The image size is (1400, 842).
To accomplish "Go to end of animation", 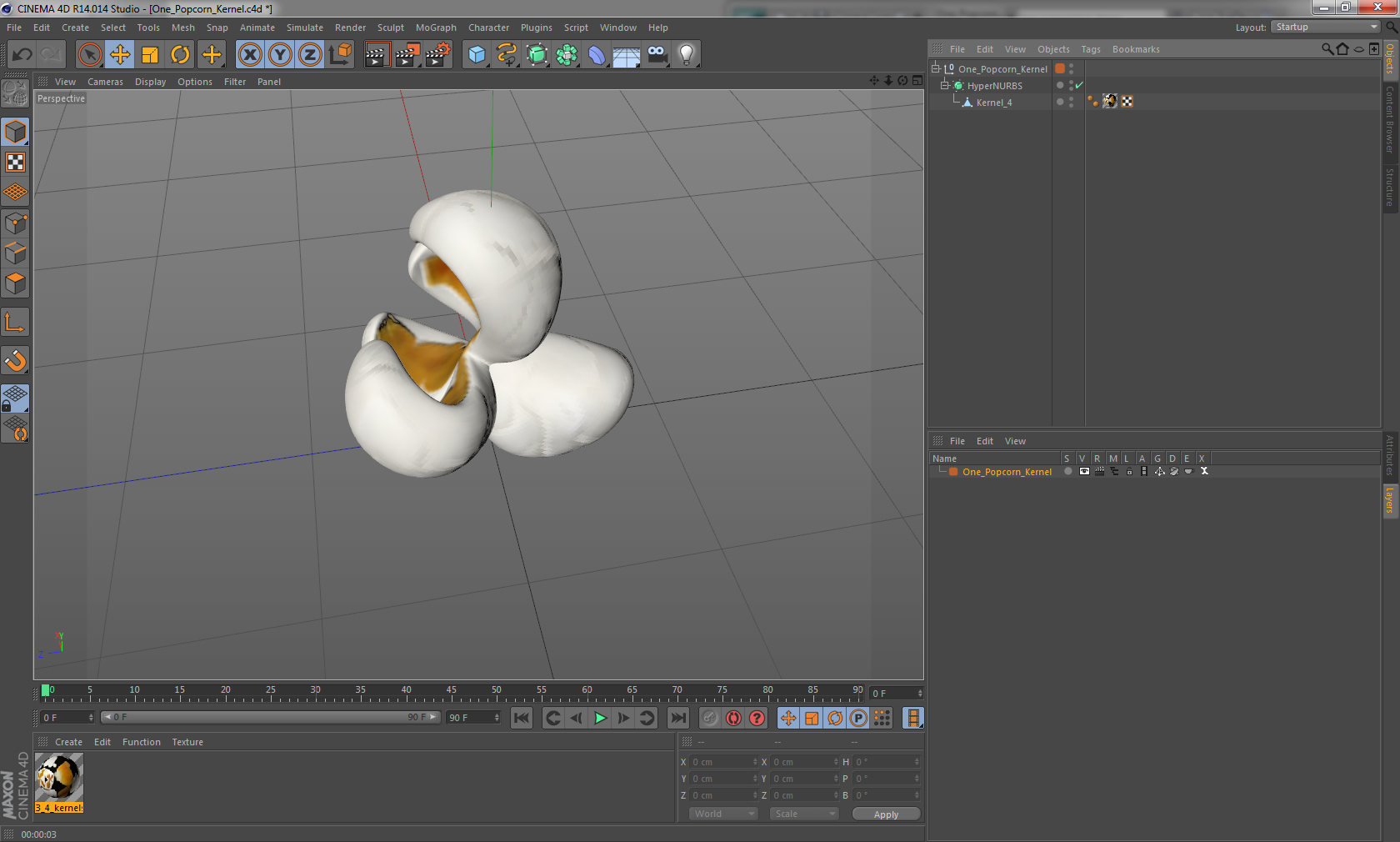I will tap(678, 718).
